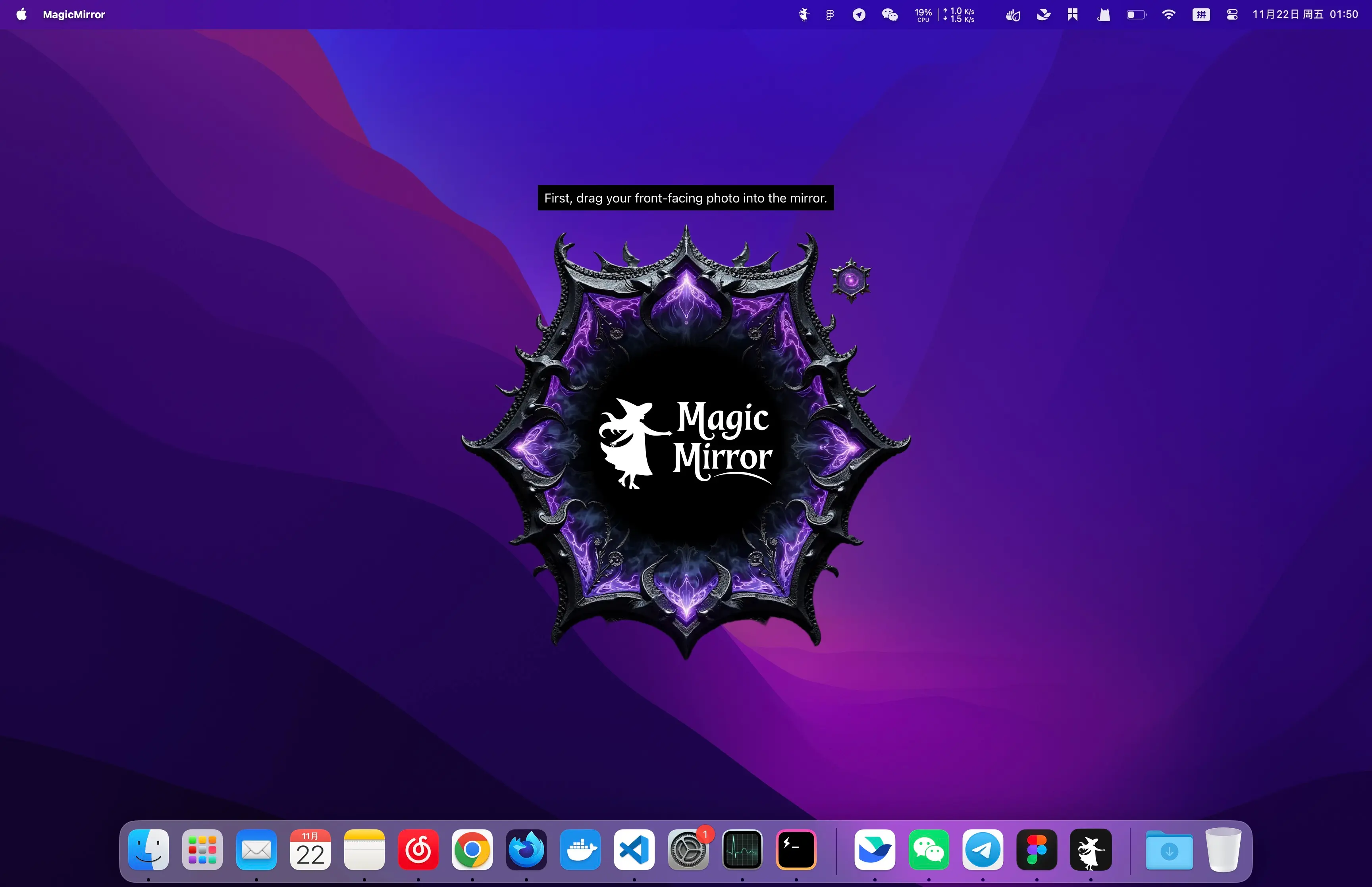Screen dimensions: 1372x887
Task: Click the WeChat icon in the menu bar
Action: pyautogui.click(x=890, y=14)
